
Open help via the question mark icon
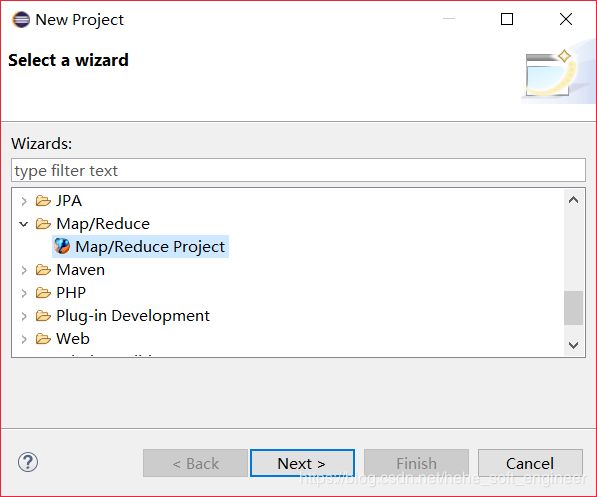click(x=28, y=462)
